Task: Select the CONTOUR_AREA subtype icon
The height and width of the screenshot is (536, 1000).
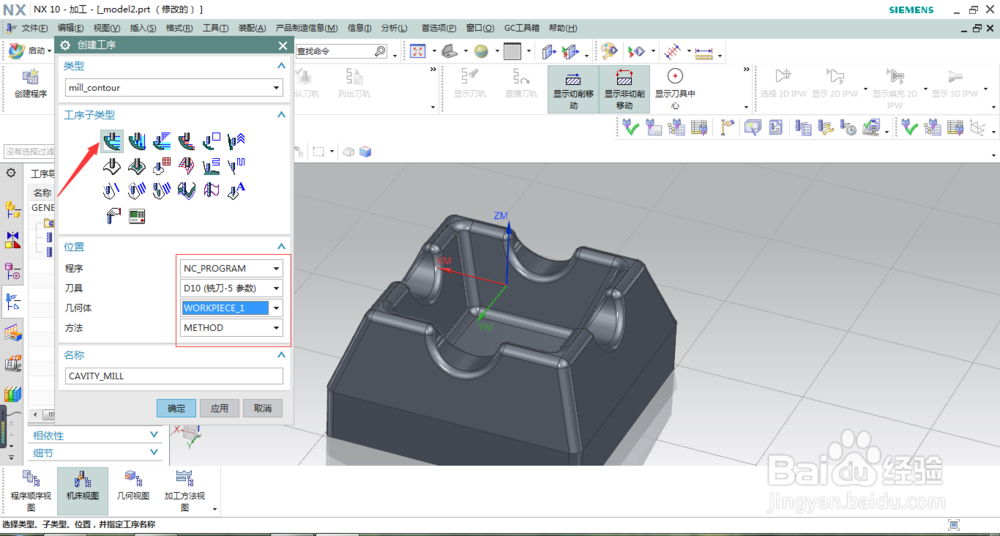Action: (x=137, y=166)
